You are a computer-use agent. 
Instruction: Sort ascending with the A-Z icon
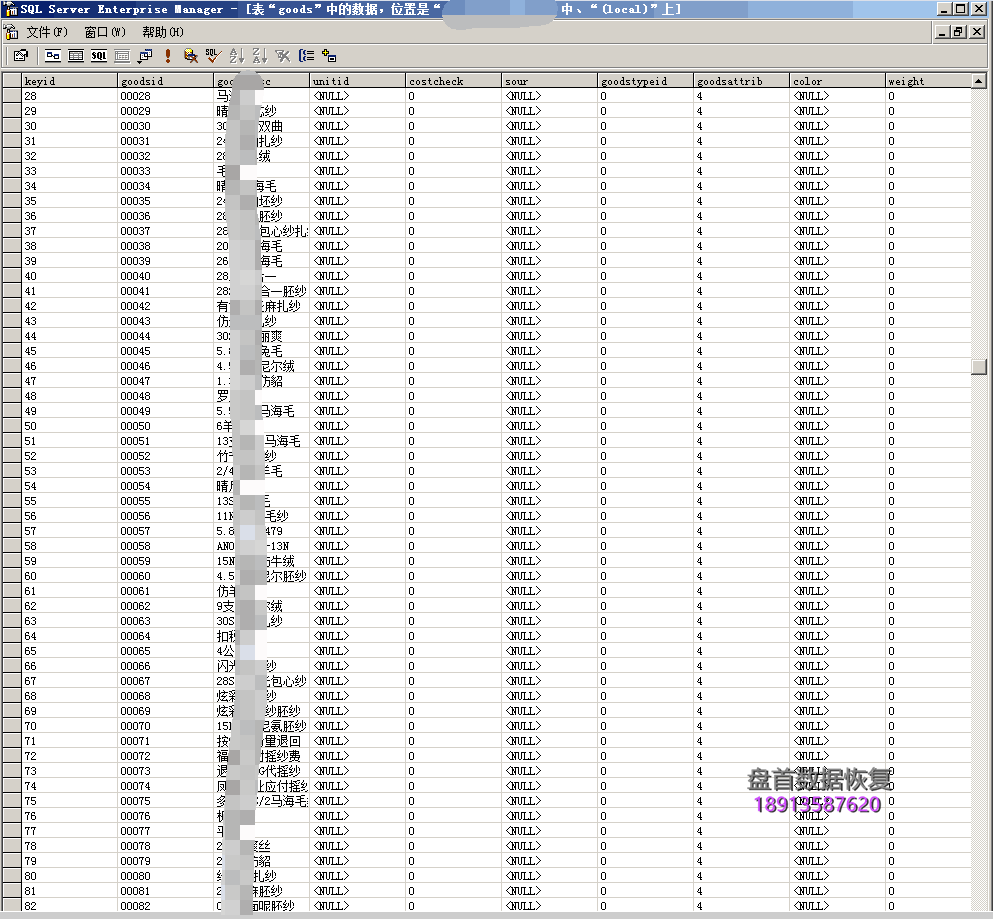point(236,56)
